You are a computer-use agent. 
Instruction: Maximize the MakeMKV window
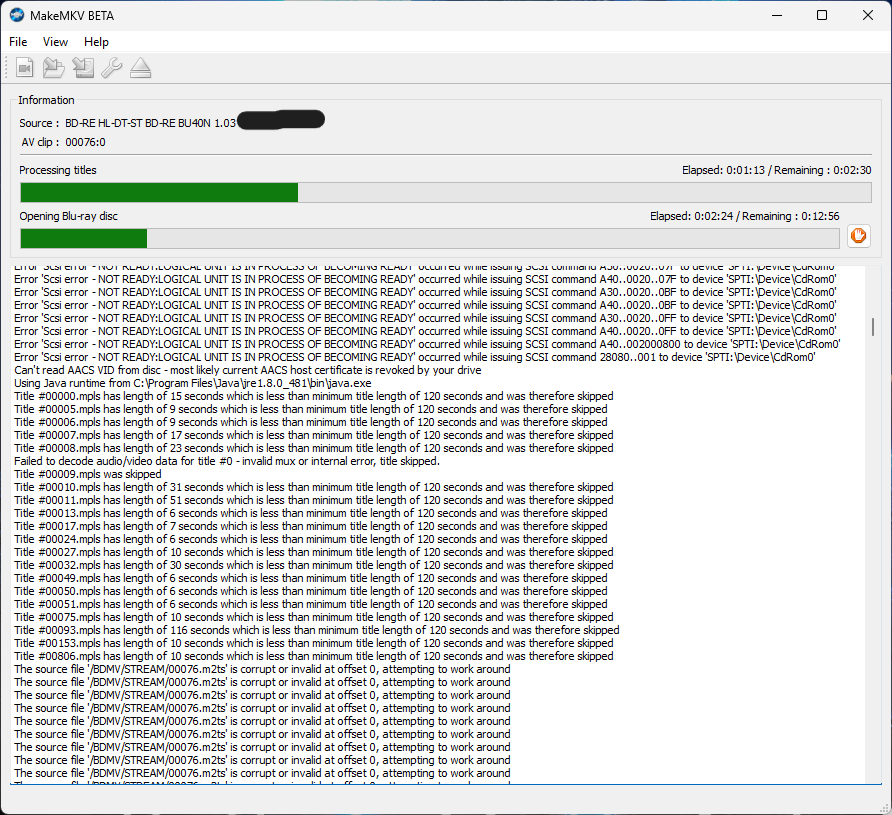tap(821, 16)
